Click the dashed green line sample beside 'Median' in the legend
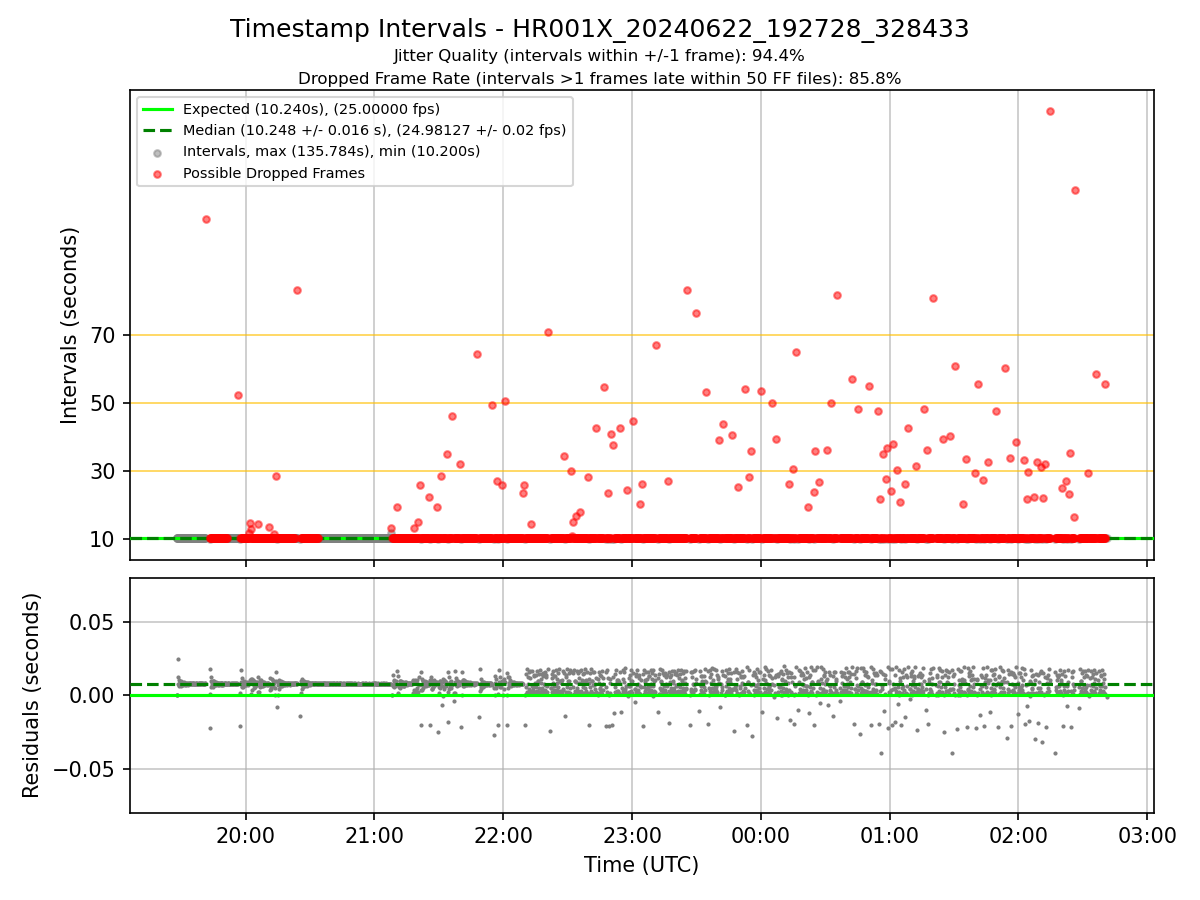1200x900 pixels. point(158,130)
